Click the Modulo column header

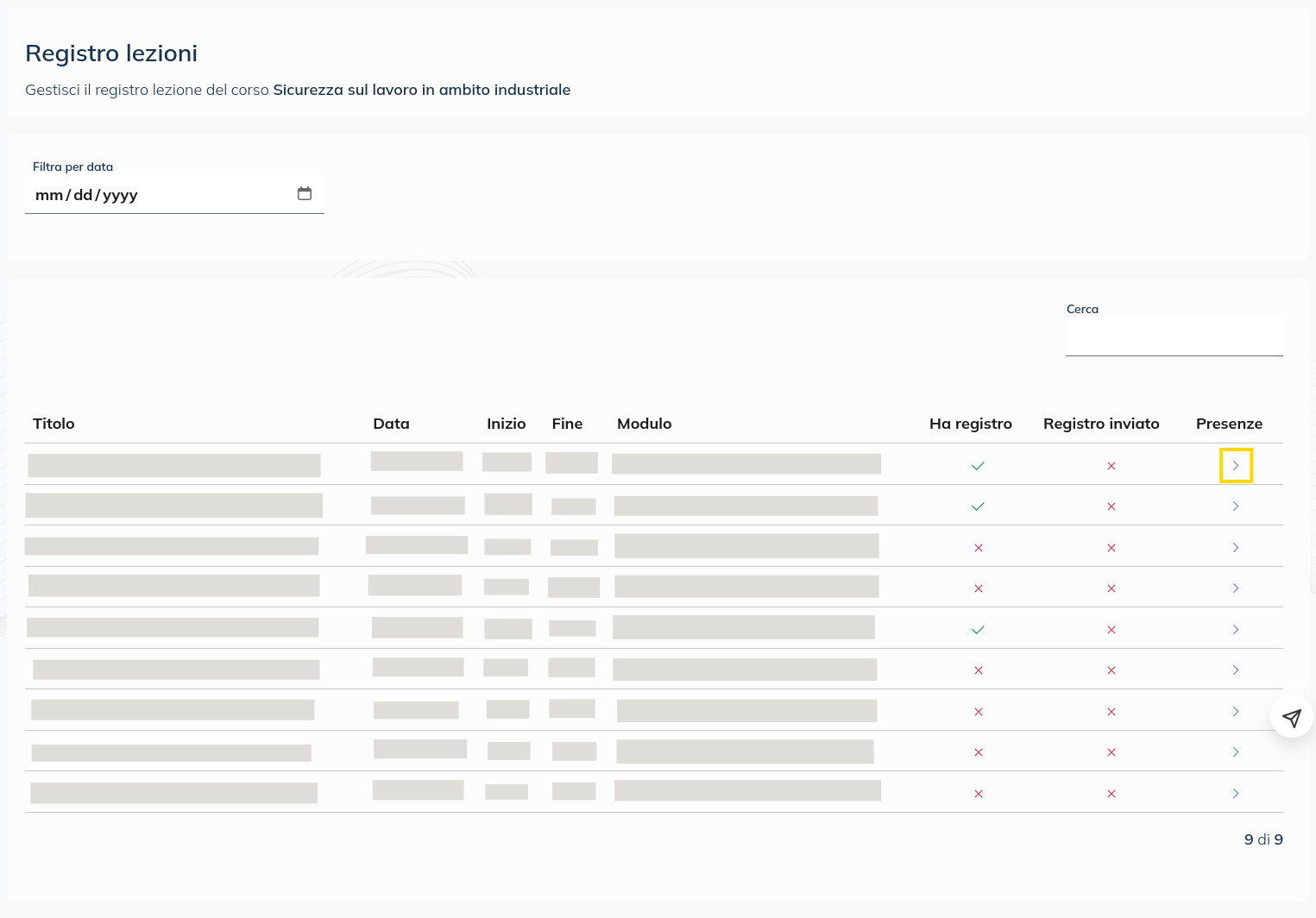pos(644,424)
